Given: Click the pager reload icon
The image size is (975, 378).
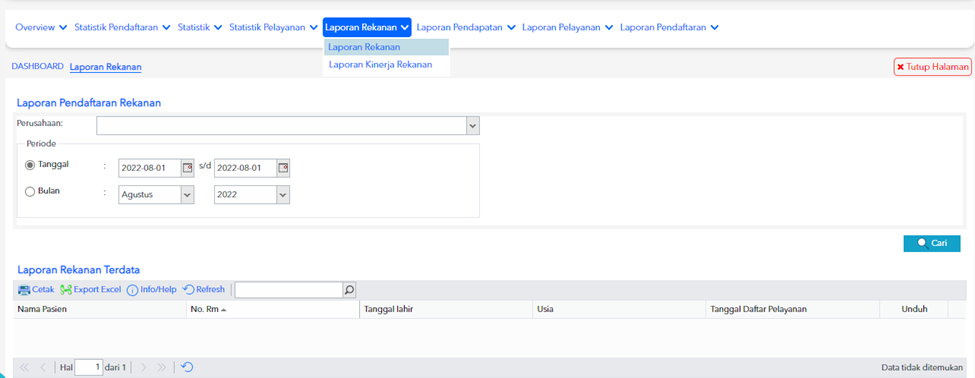Looking at the screenshot, I should click(x=186, y=367).
